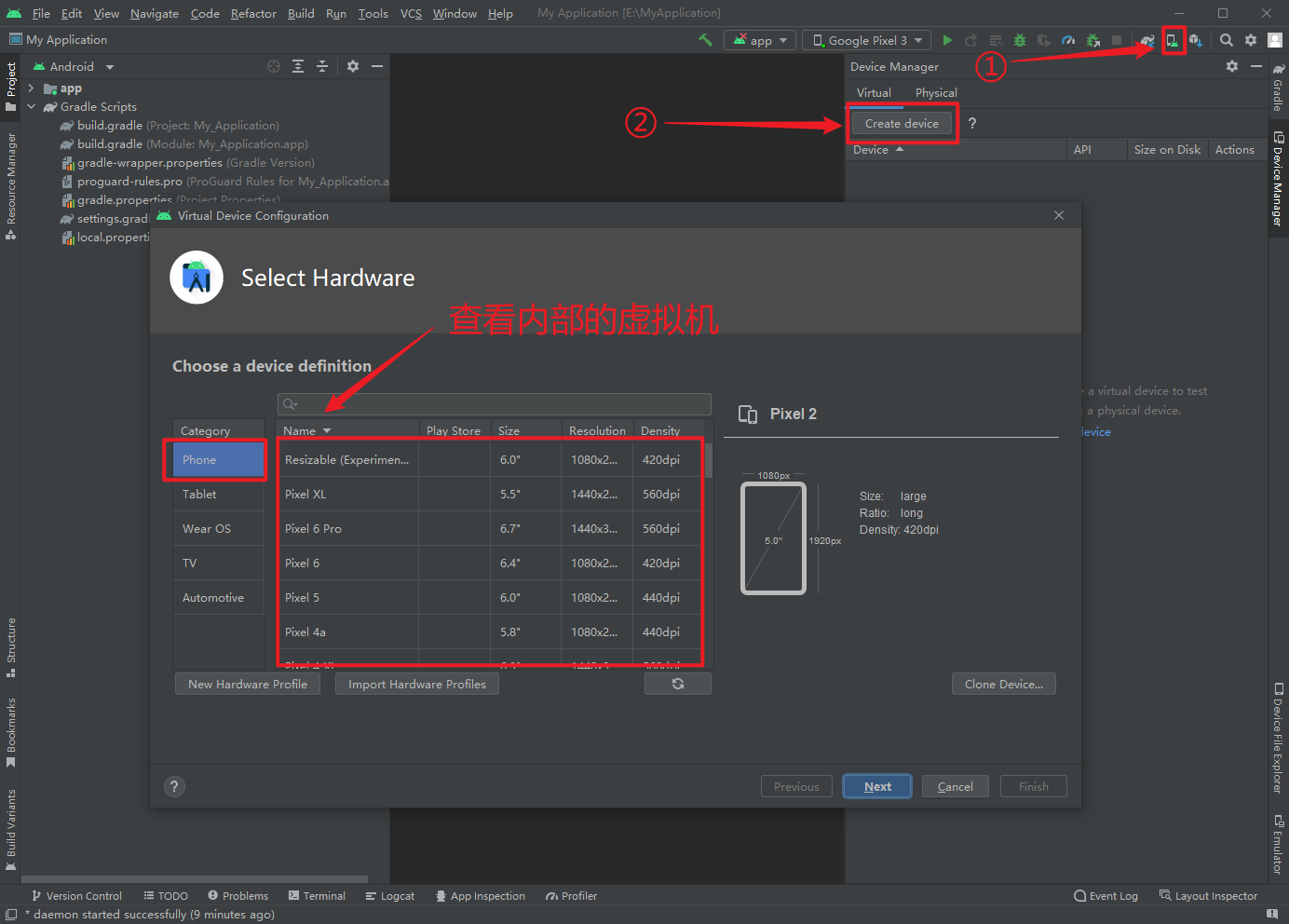This screenshot has height=924, width=1289.
Task: Click the help question mark beside Create device
Action: click(972, 123)
